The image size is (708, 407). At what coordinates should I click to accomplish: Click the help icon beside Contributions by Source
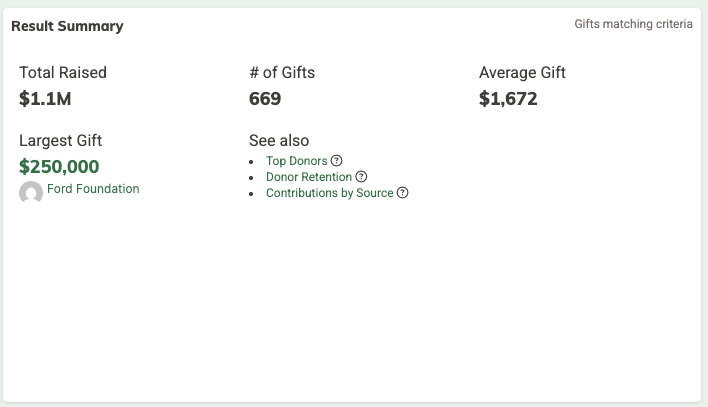[402, 193]
